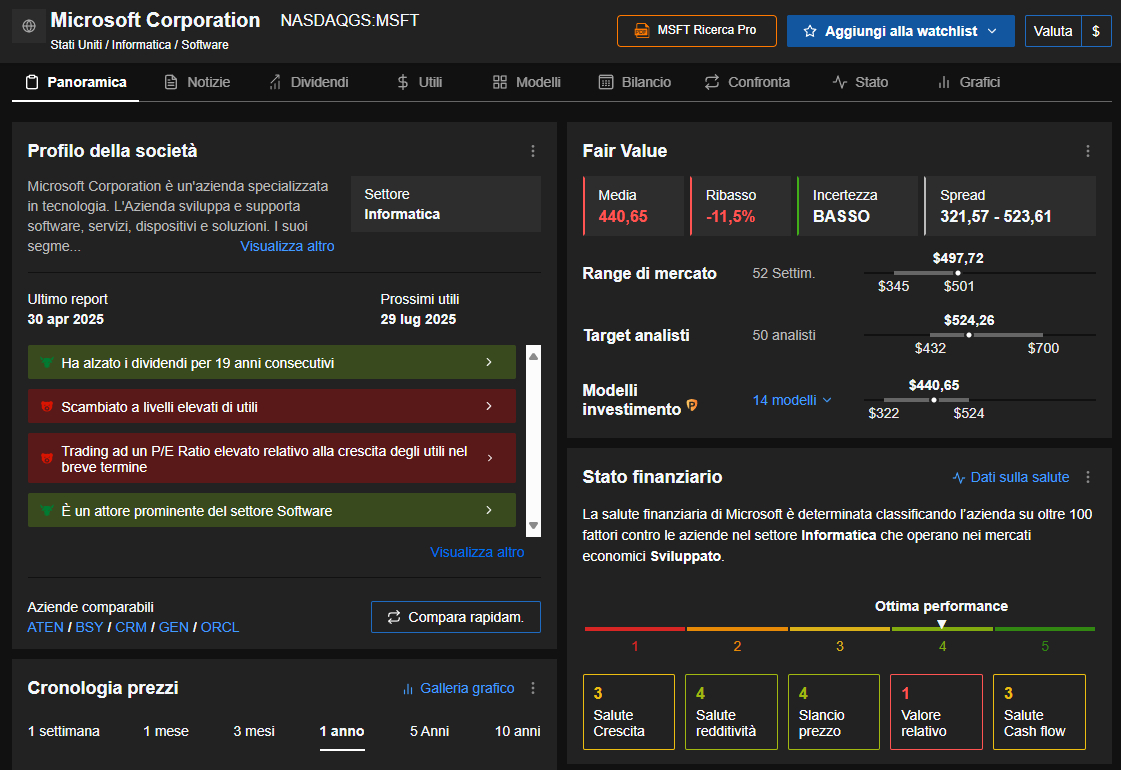
Task: Expand the high P/E Ratio insight row
Action: [272, 458]
